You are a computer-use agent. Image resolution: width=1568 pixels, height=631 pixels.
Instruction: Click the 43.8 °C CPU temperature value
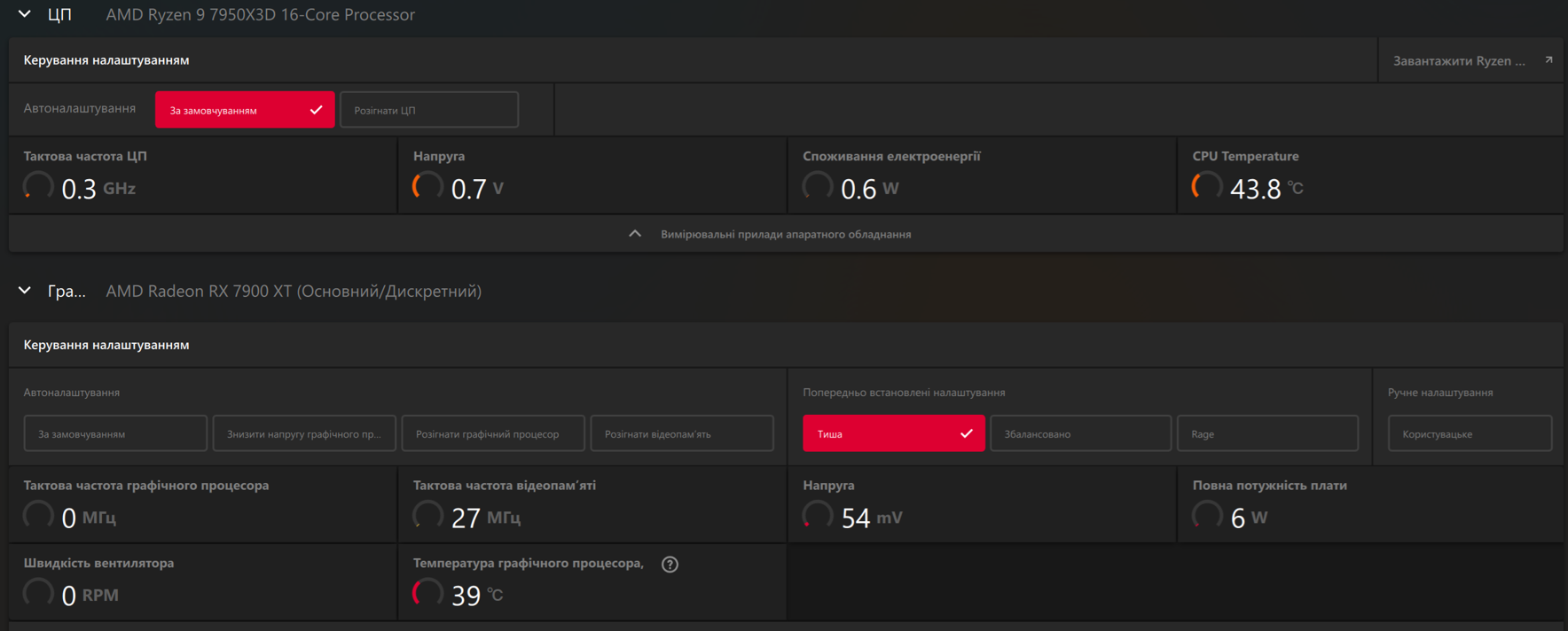point(1266,189)
